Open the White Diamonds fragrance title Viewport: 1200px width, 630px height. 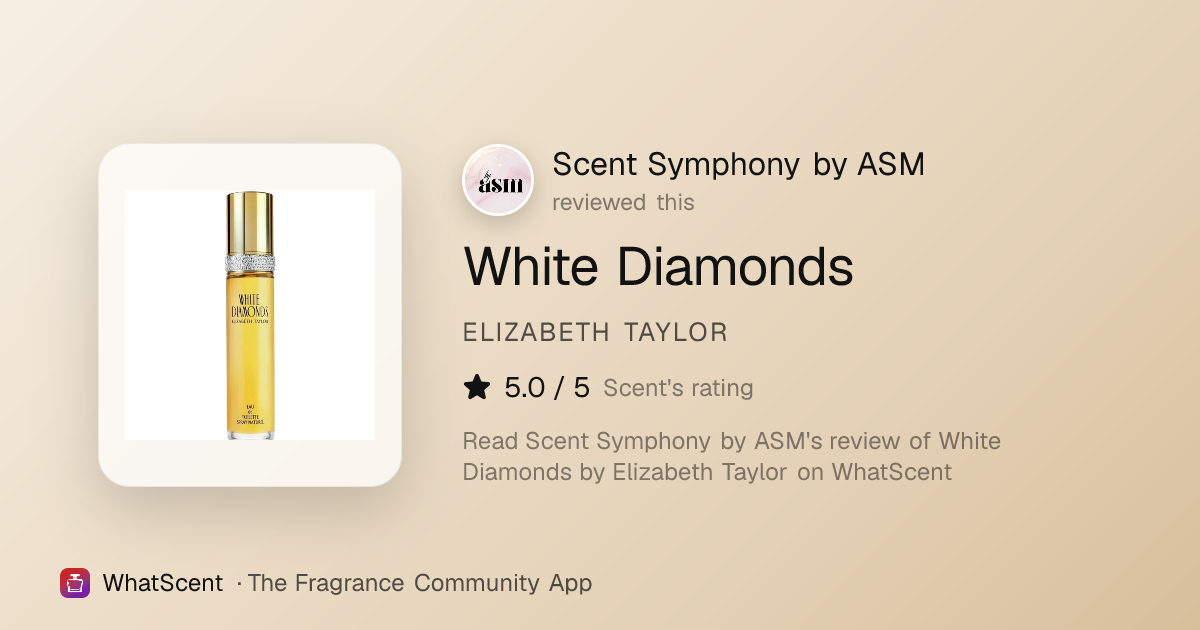(x=659, y=267)
